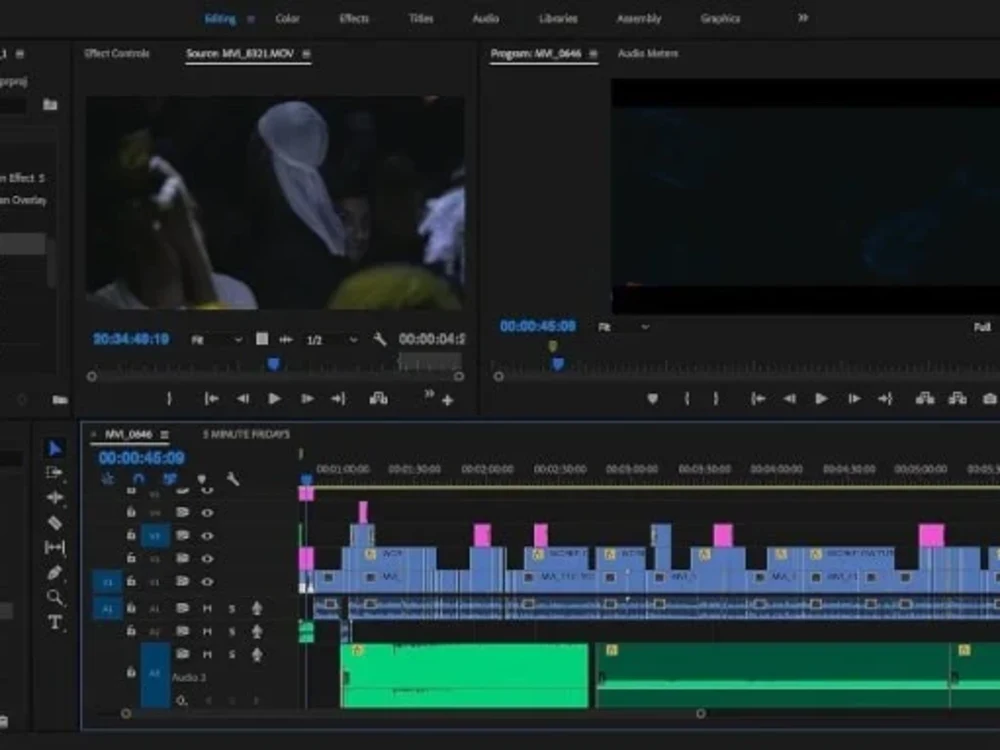Click the Button Editor plus in Source monitor
Screen dimensions: 1000x750
point(447,400)
